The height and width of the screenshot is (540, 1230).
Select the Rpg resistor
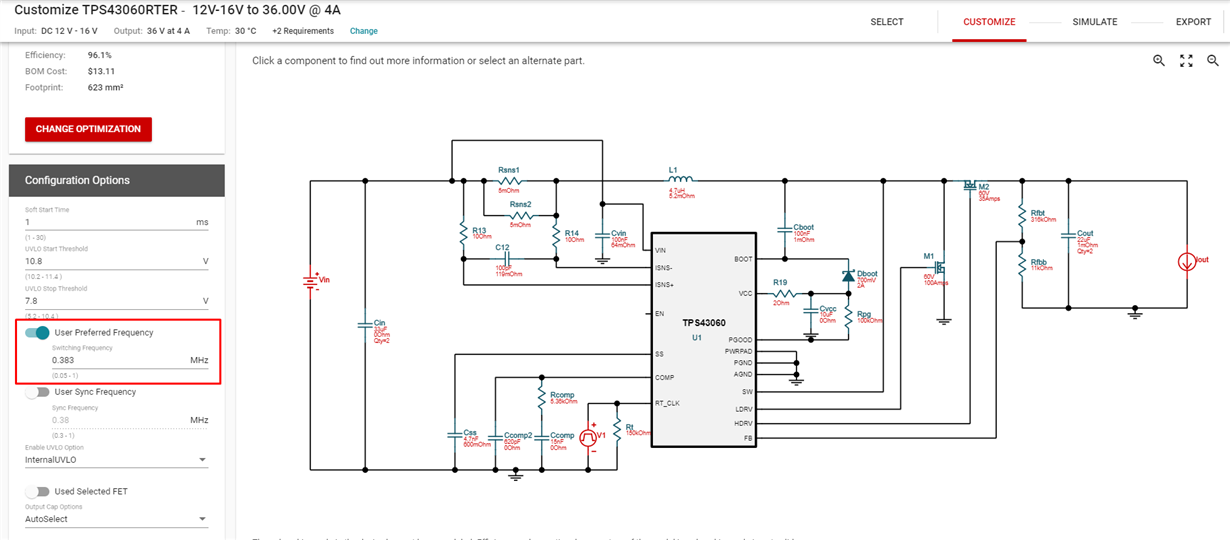click(849, 317)
